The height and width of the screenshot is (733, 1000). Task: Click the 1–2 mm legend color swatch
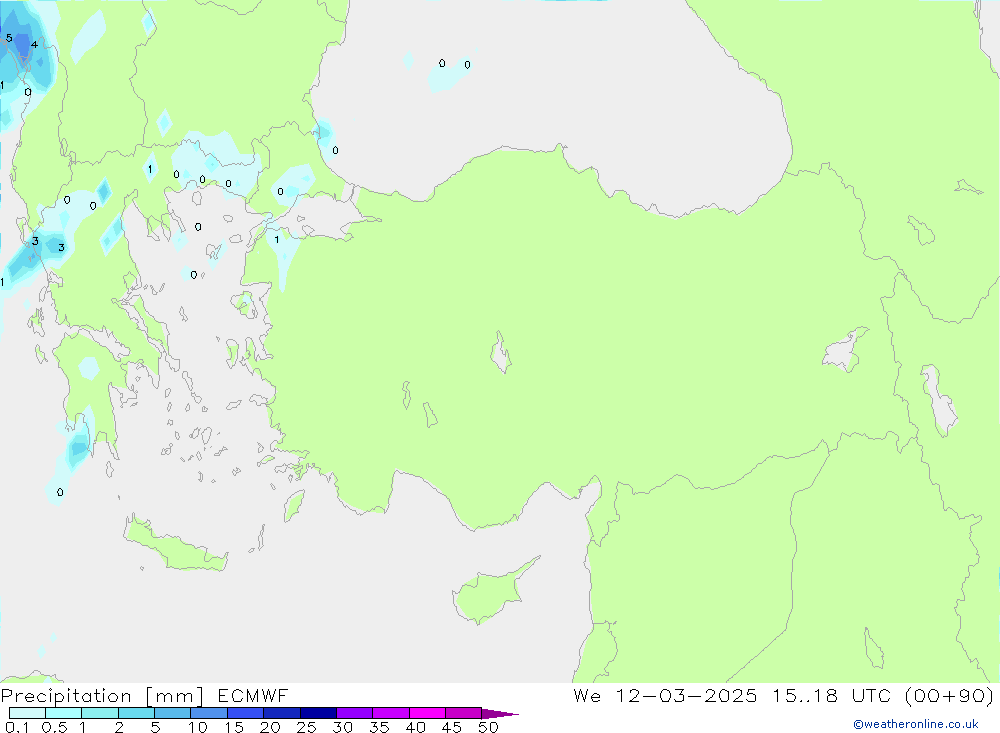pyautogui.click(x=99, y=713)
